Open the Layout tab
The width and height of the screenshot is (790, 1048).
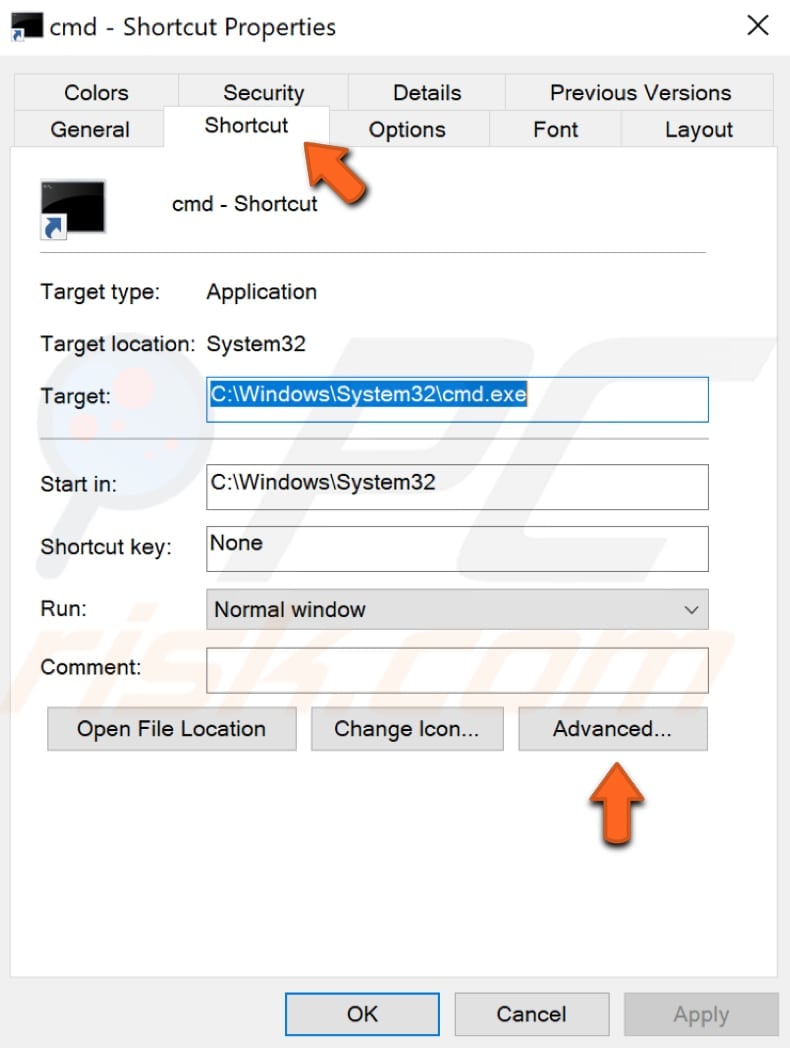pyautogui.click(x=698, y=129)
